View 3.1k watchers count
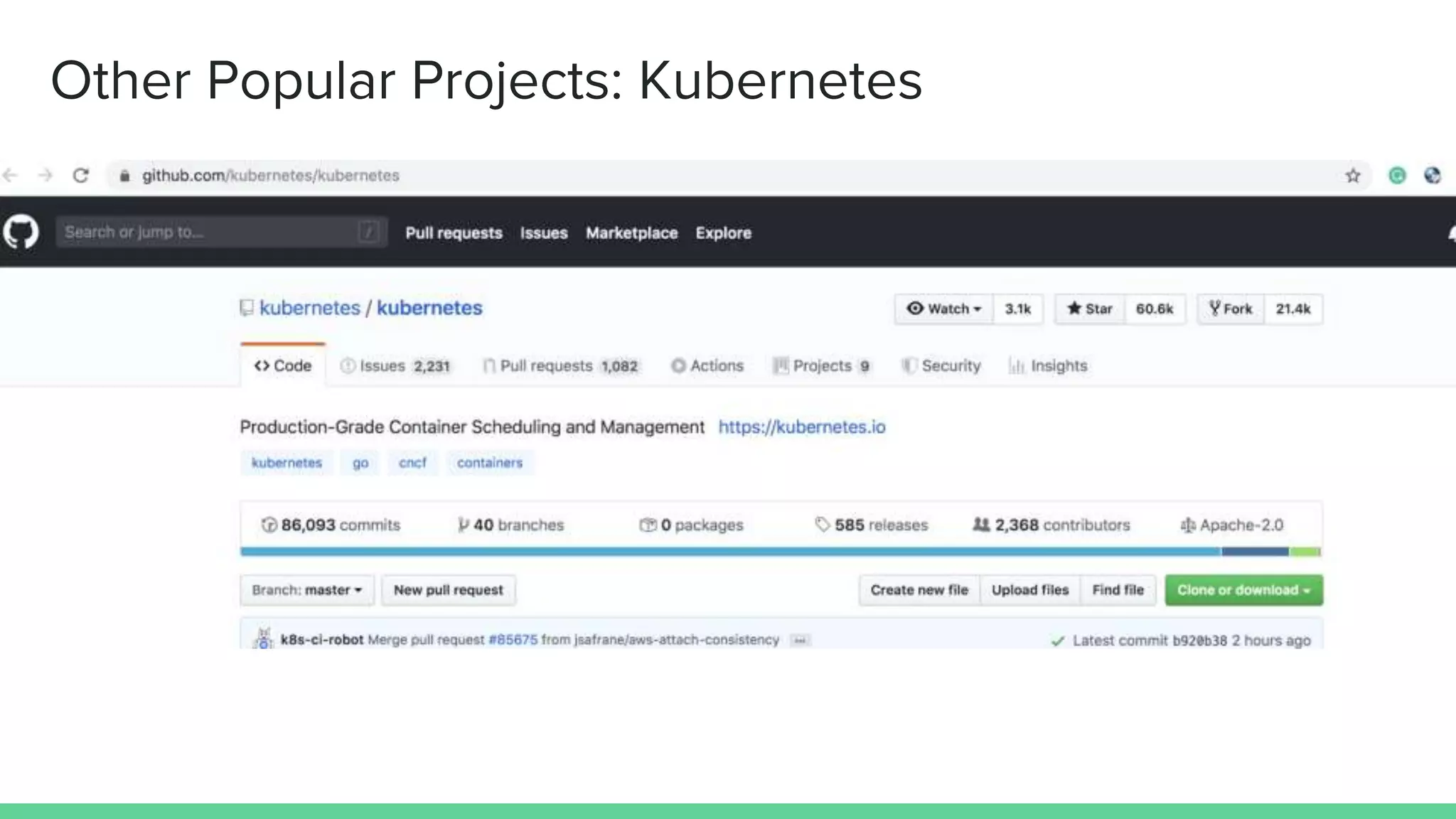 click(1018, 309)
